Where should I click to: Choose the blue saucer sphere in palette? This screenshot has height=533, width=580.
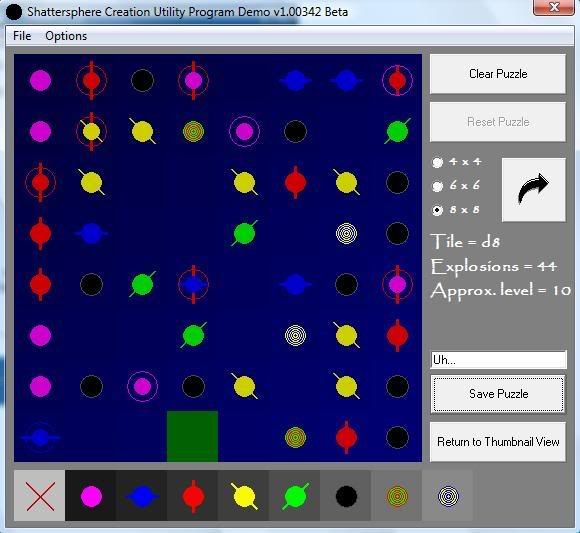pos(142,496)
